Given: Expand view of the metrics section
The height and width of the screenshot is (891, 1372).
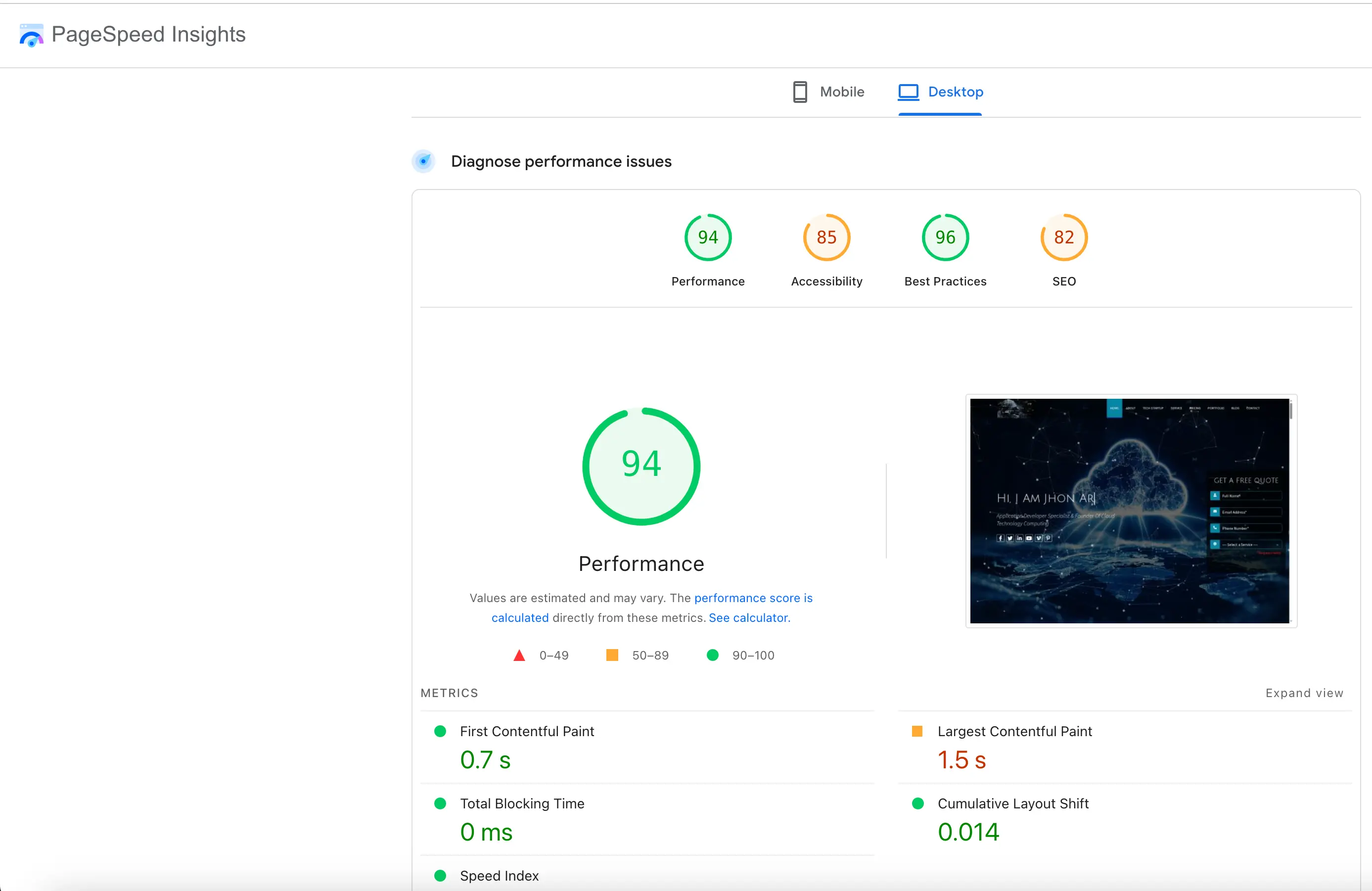Looking at the screenshot, I should tap(1304, 693).
